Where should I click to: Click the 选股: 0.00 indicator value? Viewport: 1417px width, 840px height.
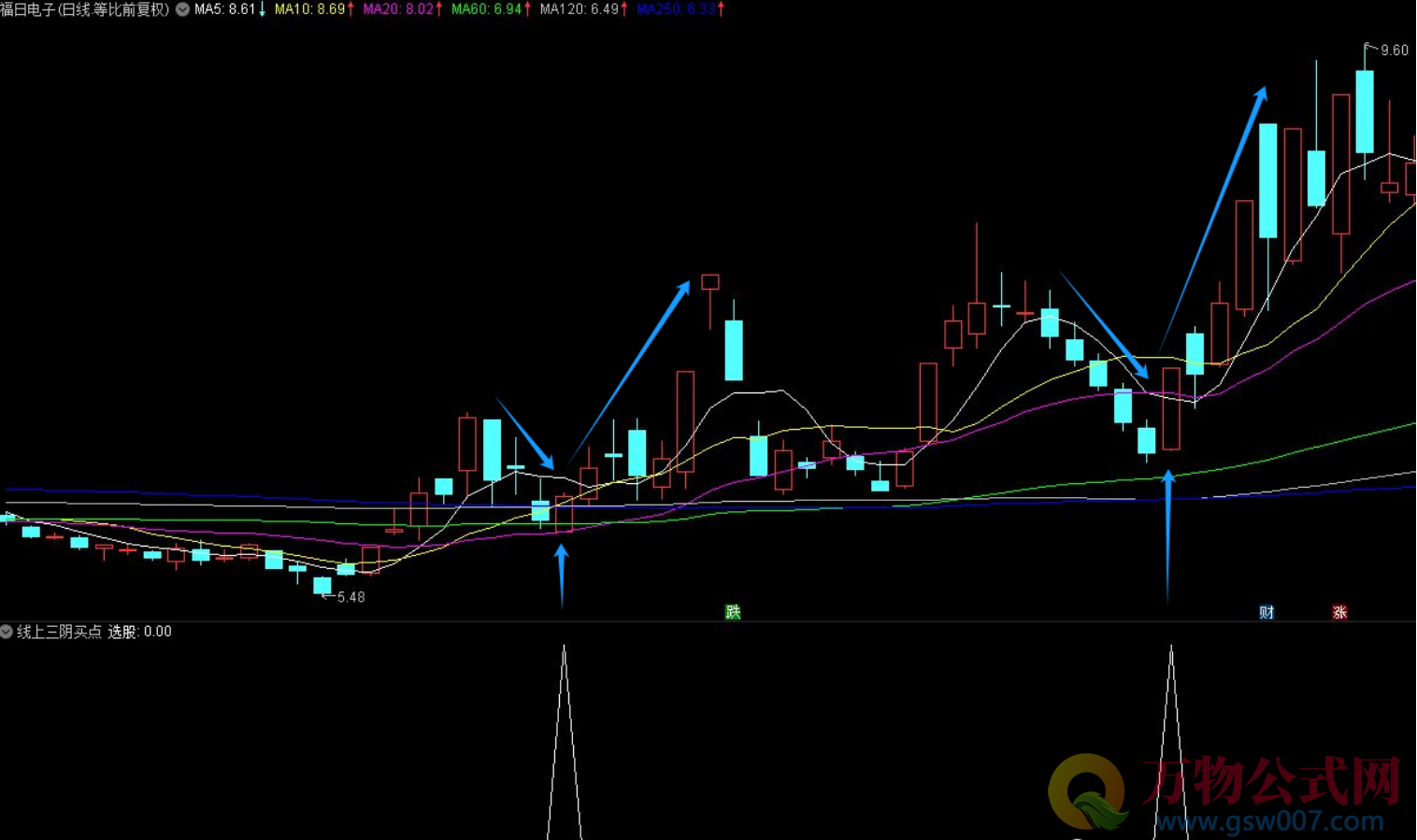(x=140, y=632)
